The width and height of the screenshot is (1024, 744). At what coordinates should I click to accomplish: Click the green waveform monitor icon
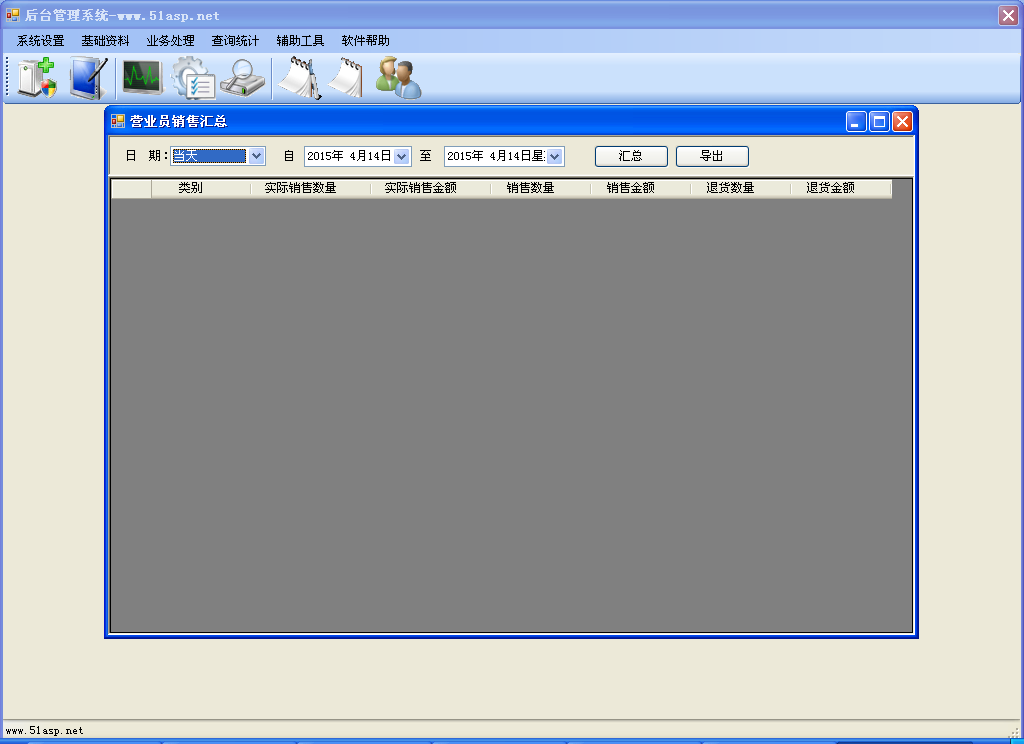click(x=142, y=78)
